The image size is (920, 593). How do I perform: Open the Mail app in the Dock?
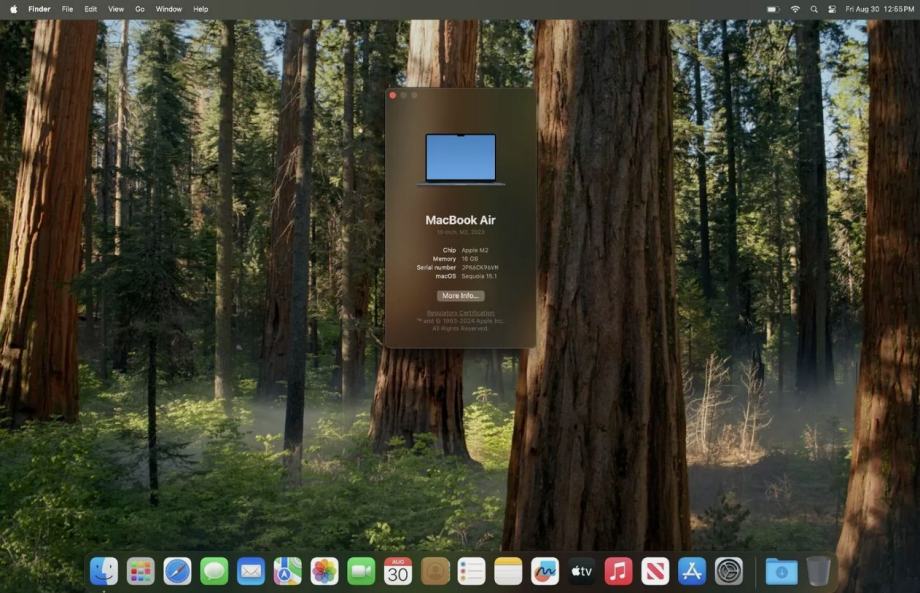coord(251,571)
